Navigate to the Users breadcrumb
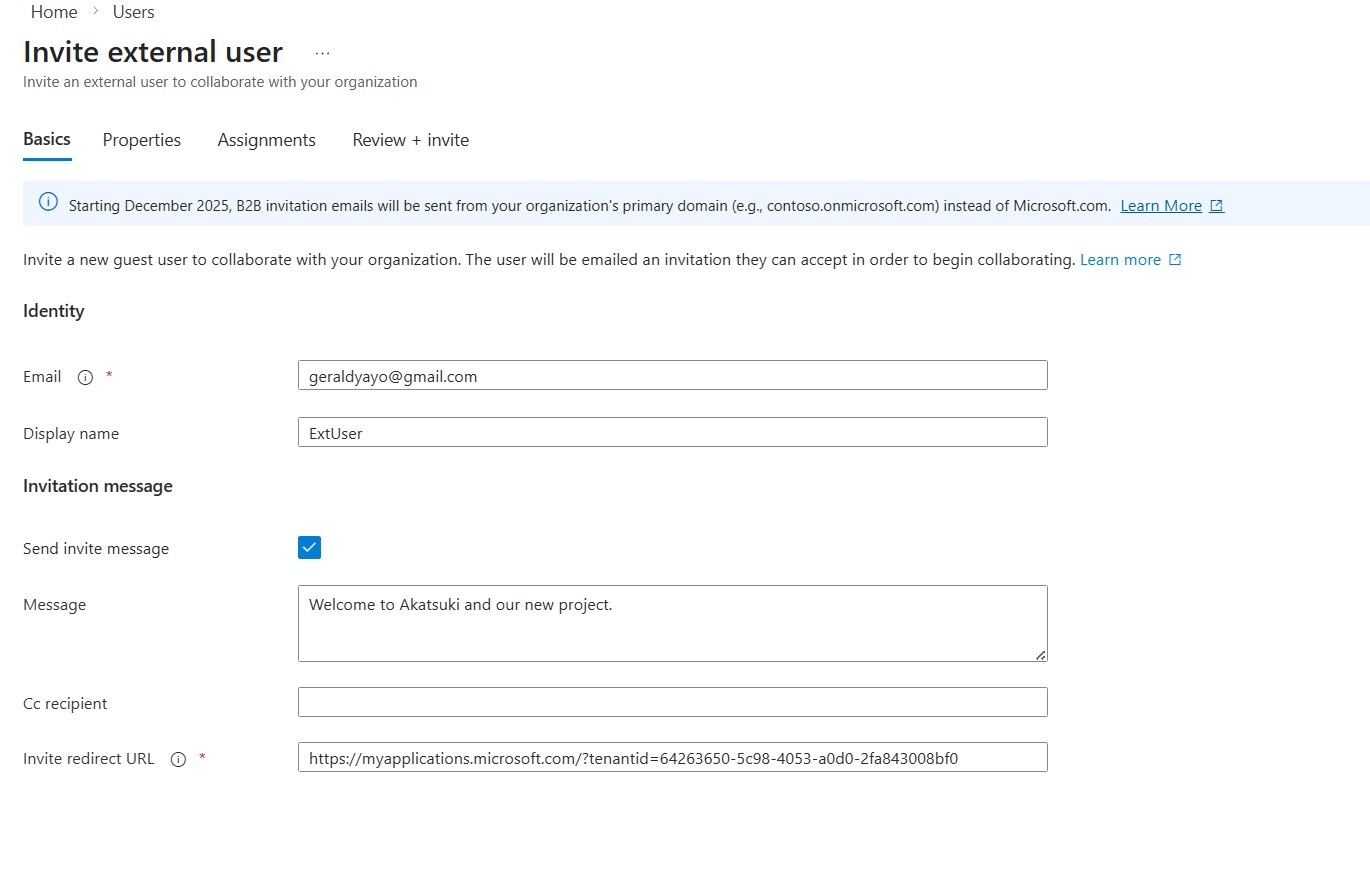The width and height of the screenshot is (1370, 887). 133,12
